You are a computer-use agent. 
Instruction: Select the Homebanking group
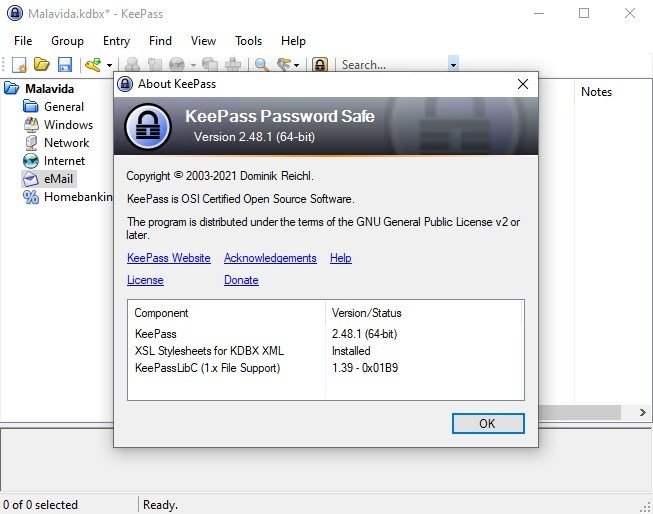coord(78,197)
